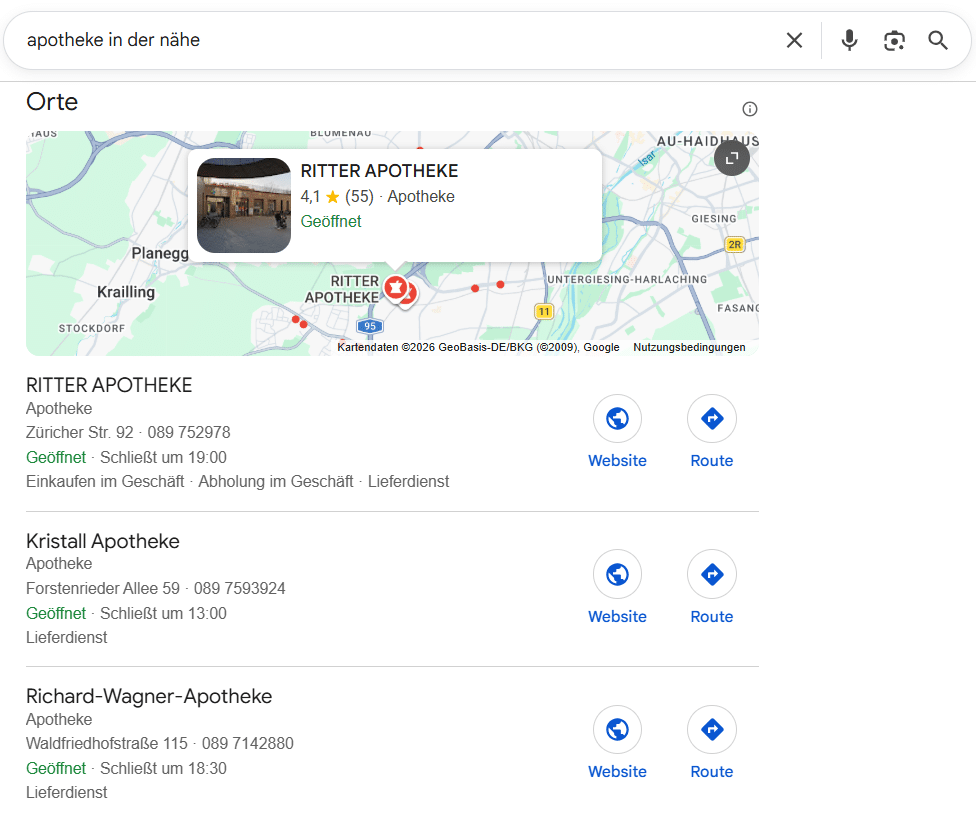Open the Ritter Apotheke website globe icon
This screenshot has height=818, width=976.
pyautogui.click(x=617, y=418)
